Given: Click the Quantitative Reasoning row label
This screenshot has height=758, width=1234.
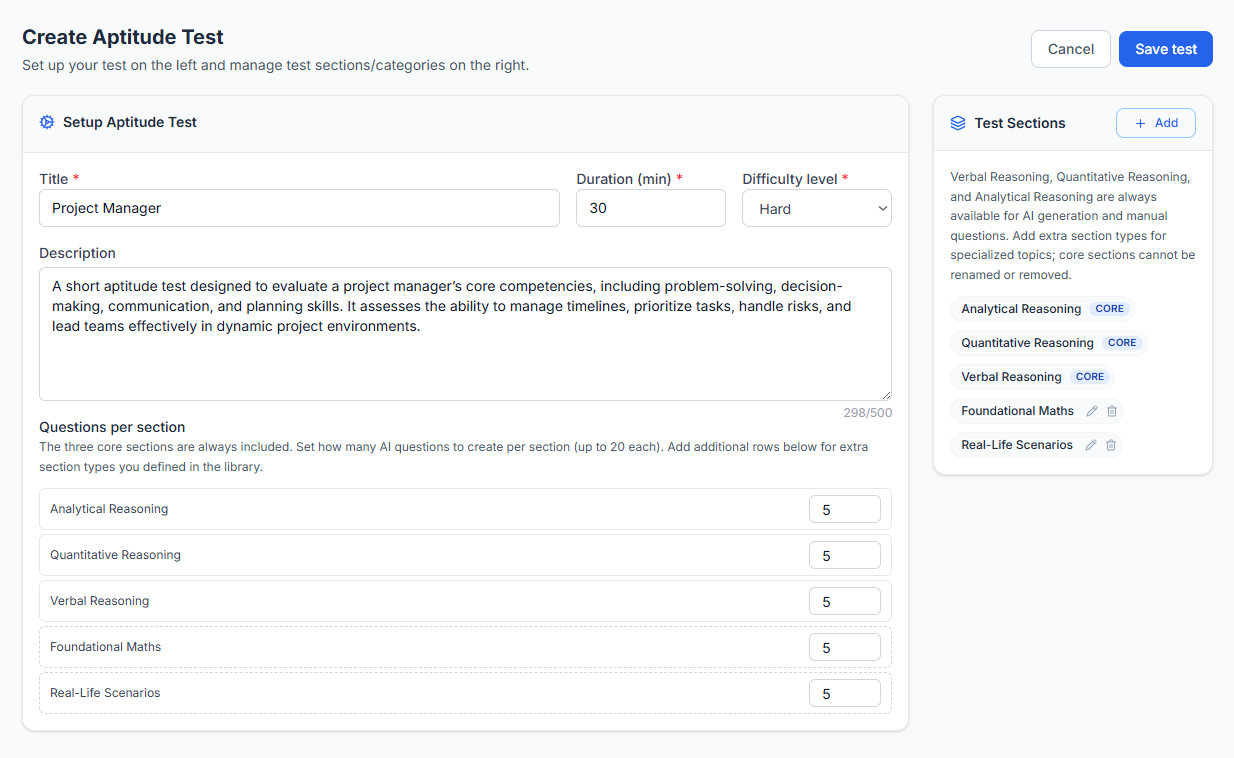Looking at the screenshot, I should (x=115, y=555).
